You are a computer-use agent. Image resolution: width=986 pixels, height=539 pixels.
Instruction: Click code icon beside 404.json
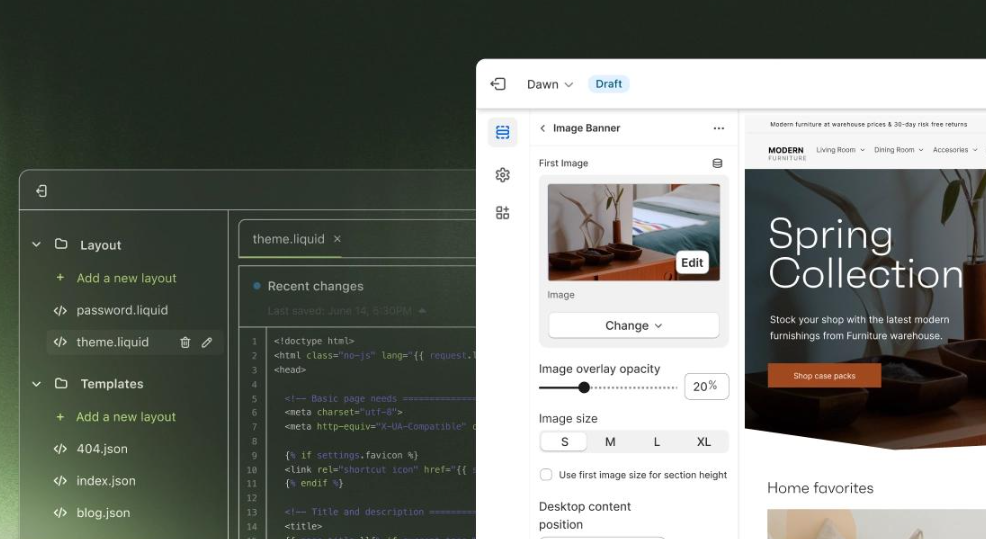[x=60, y=449]
